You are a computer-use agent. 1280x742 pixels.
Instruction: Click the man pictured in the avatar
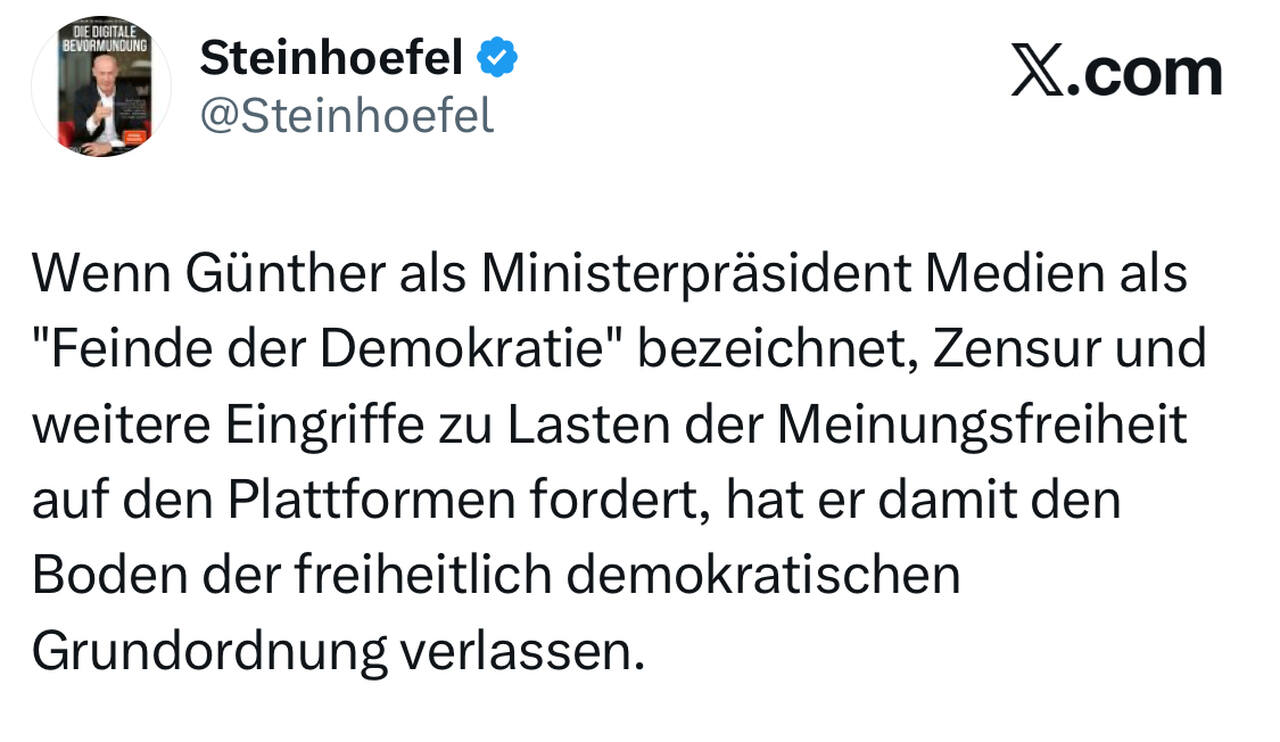(103, 105)
